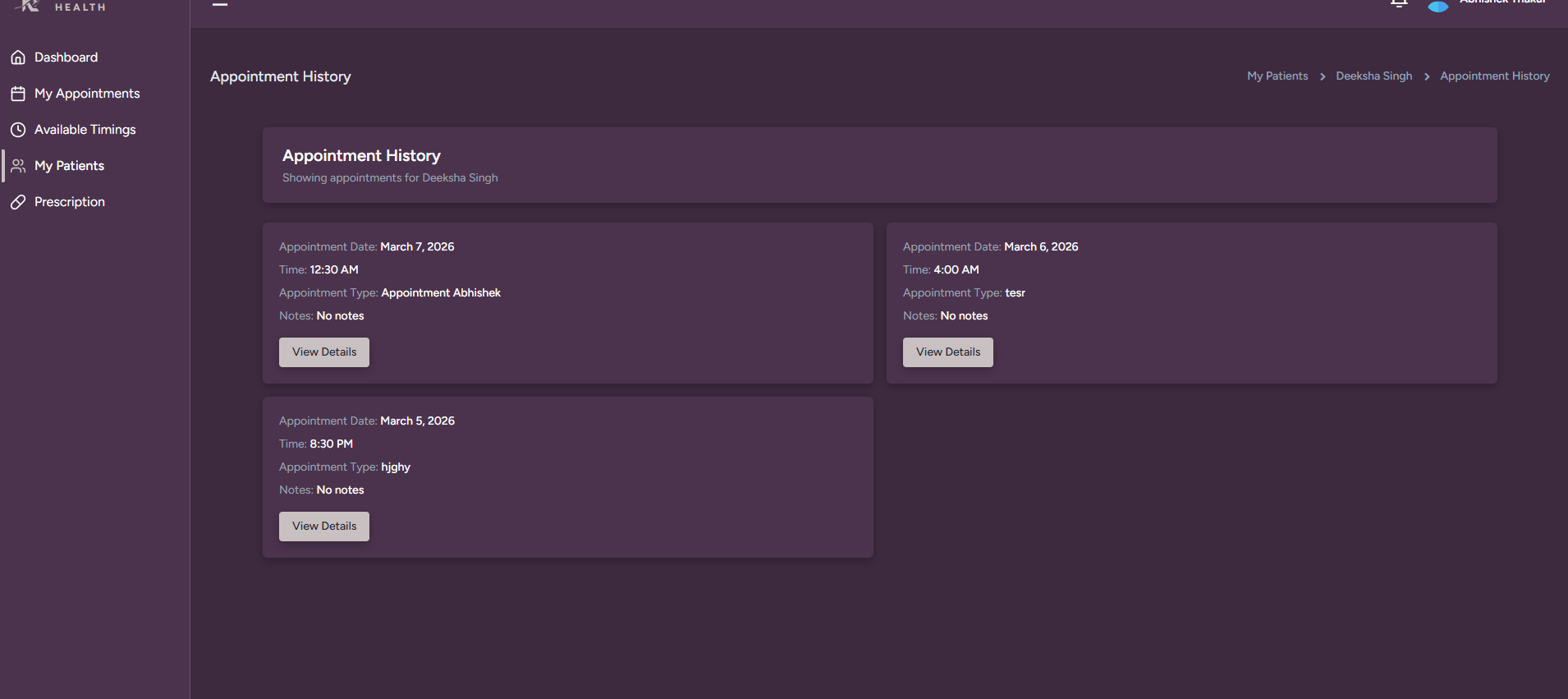
Task: View Details for March 7, 2026 appointment
Action: (324, 352)
